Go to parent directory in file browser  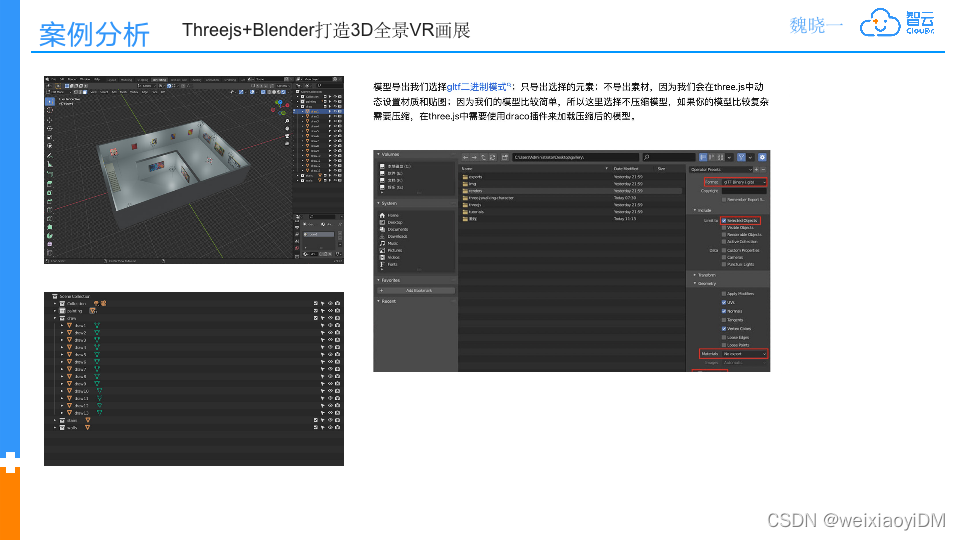483,157
